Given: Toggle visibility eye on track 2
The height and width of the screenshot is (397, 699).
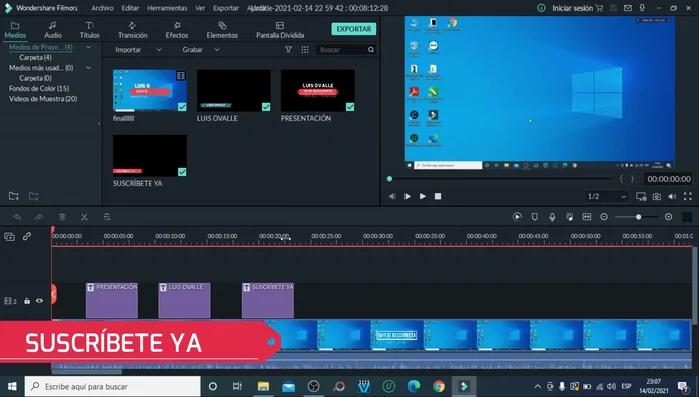Looking at the screenshot, I should point(39,301).
